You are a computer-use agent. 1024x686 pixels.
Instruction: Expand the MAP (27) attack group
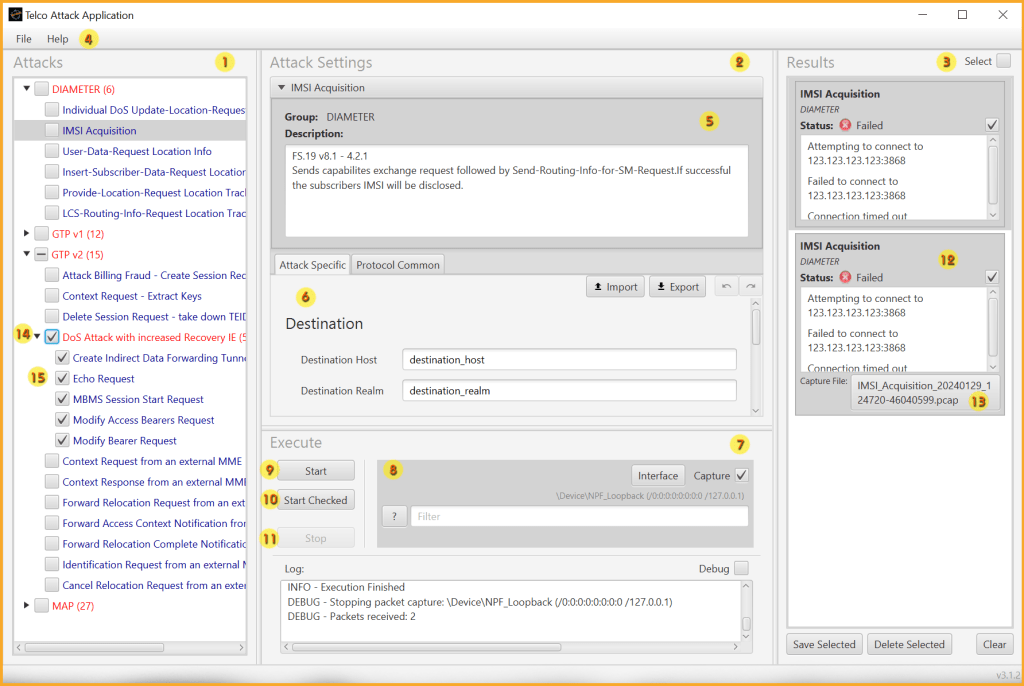tap(27, 605)
